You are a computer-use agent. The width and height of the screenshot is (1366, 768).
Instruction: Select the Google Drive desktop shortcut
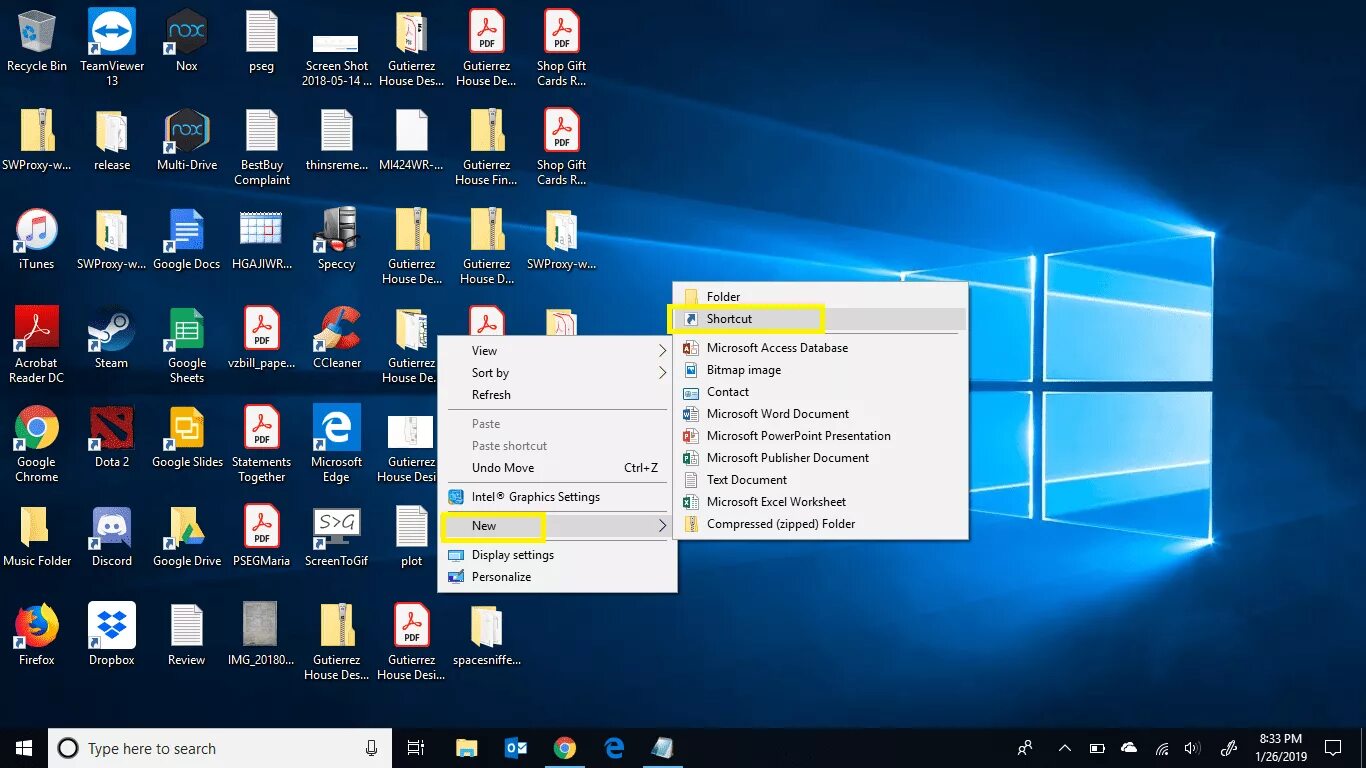click(x=187, y=536)
